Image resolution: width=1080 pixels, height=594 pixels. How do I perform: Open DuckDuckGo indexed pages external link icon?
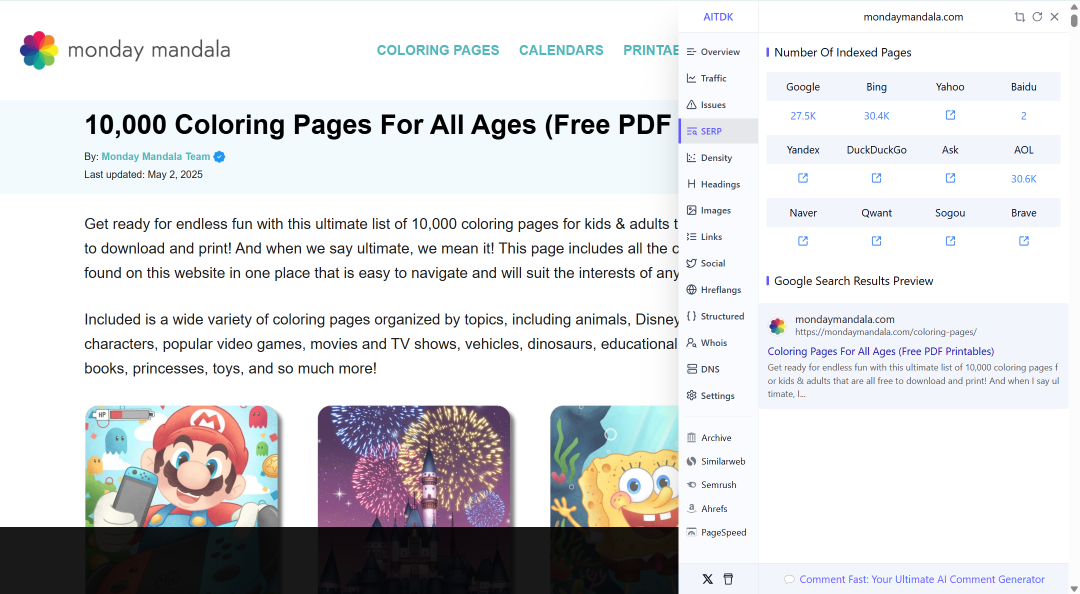tap(876, 178)
